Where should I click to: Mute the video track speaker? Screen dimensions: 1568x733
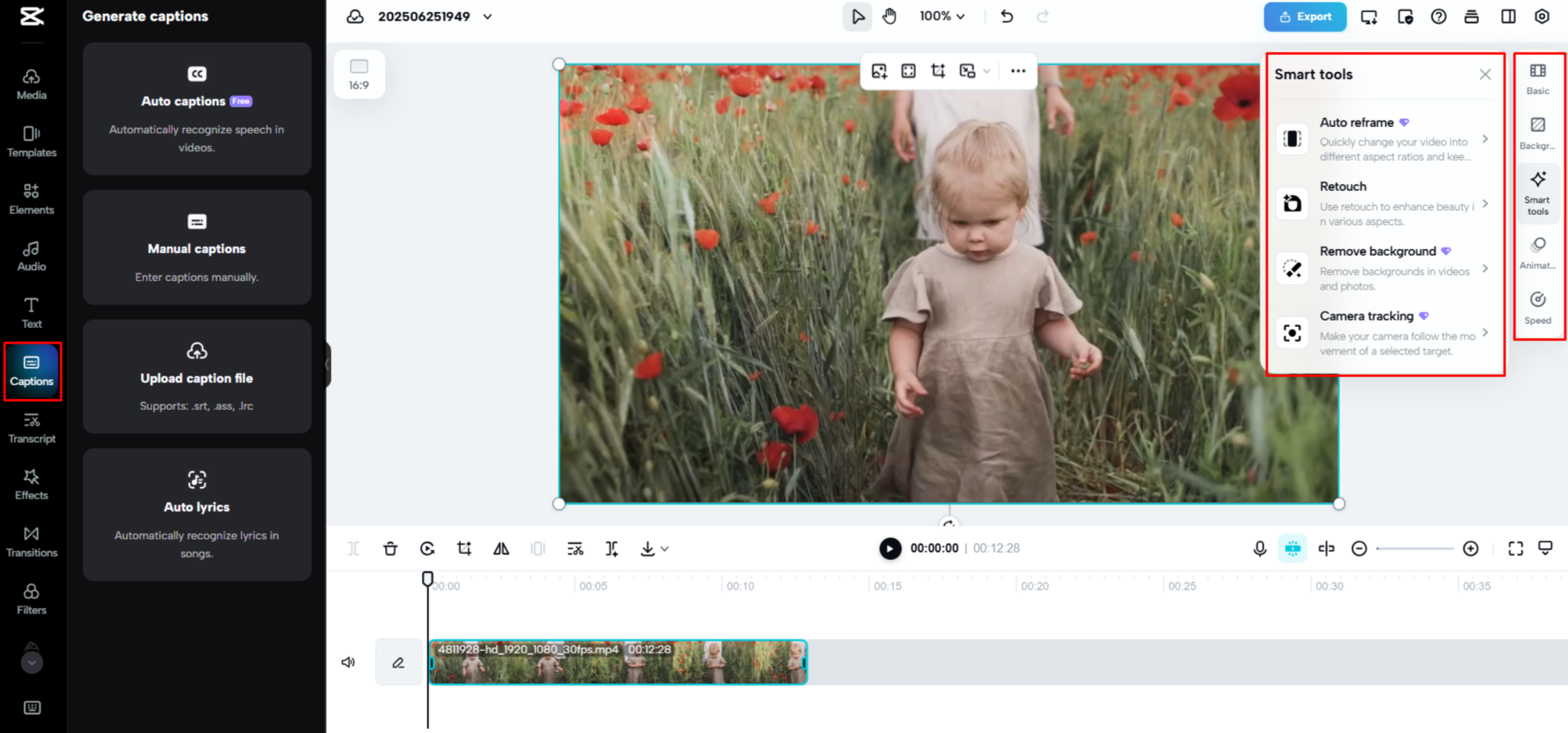click(348, 662)
